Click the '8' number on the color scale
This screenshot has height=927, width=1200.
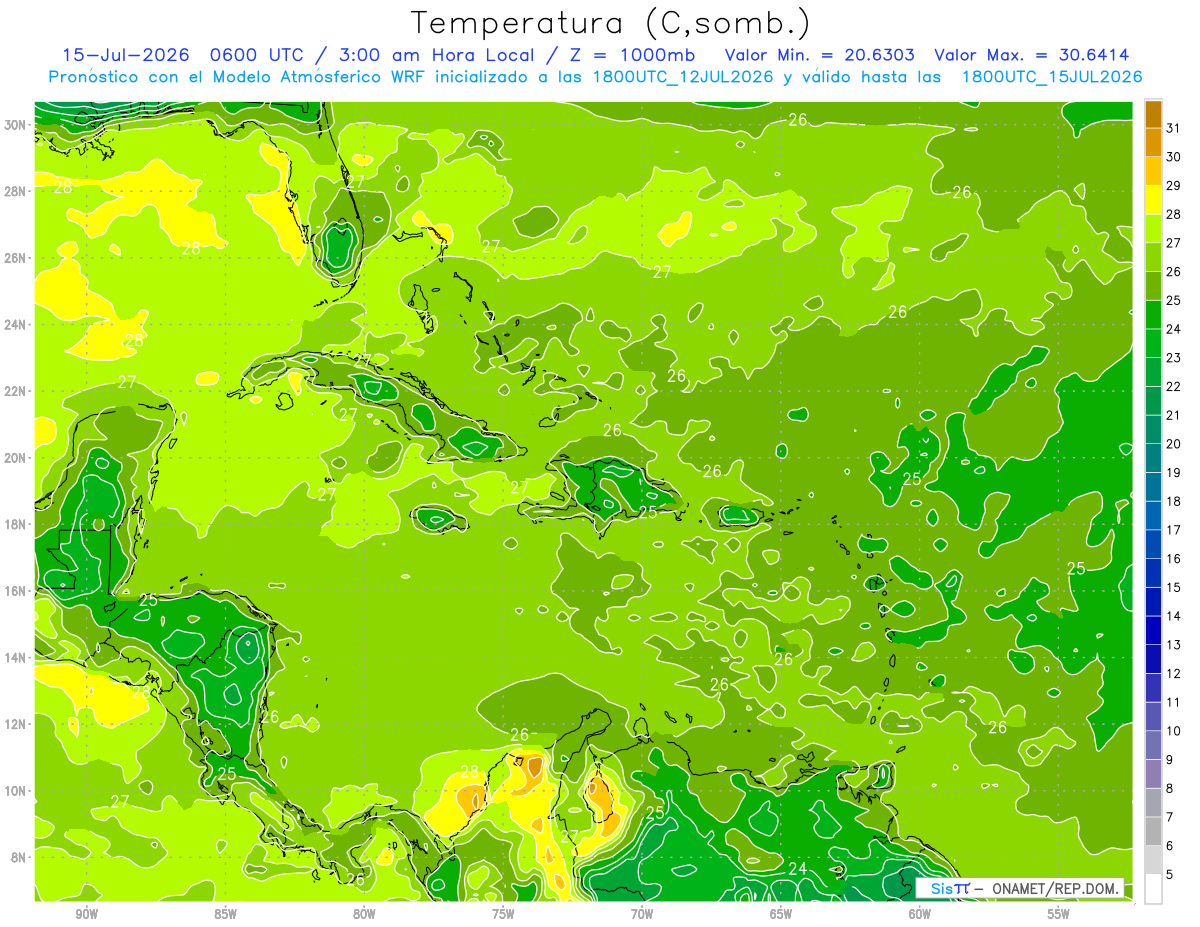1170,789
